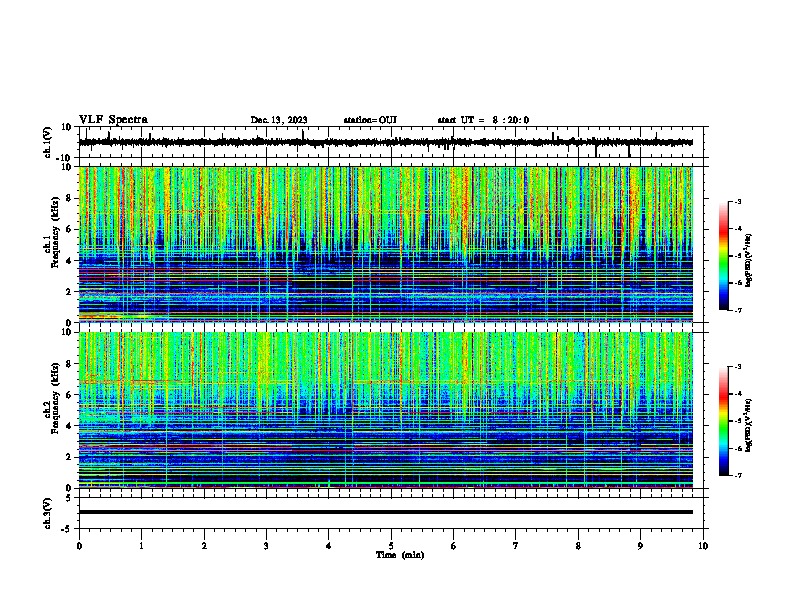Click the log(PSD) label beside the ch.2 color bar

pos(749,426)
